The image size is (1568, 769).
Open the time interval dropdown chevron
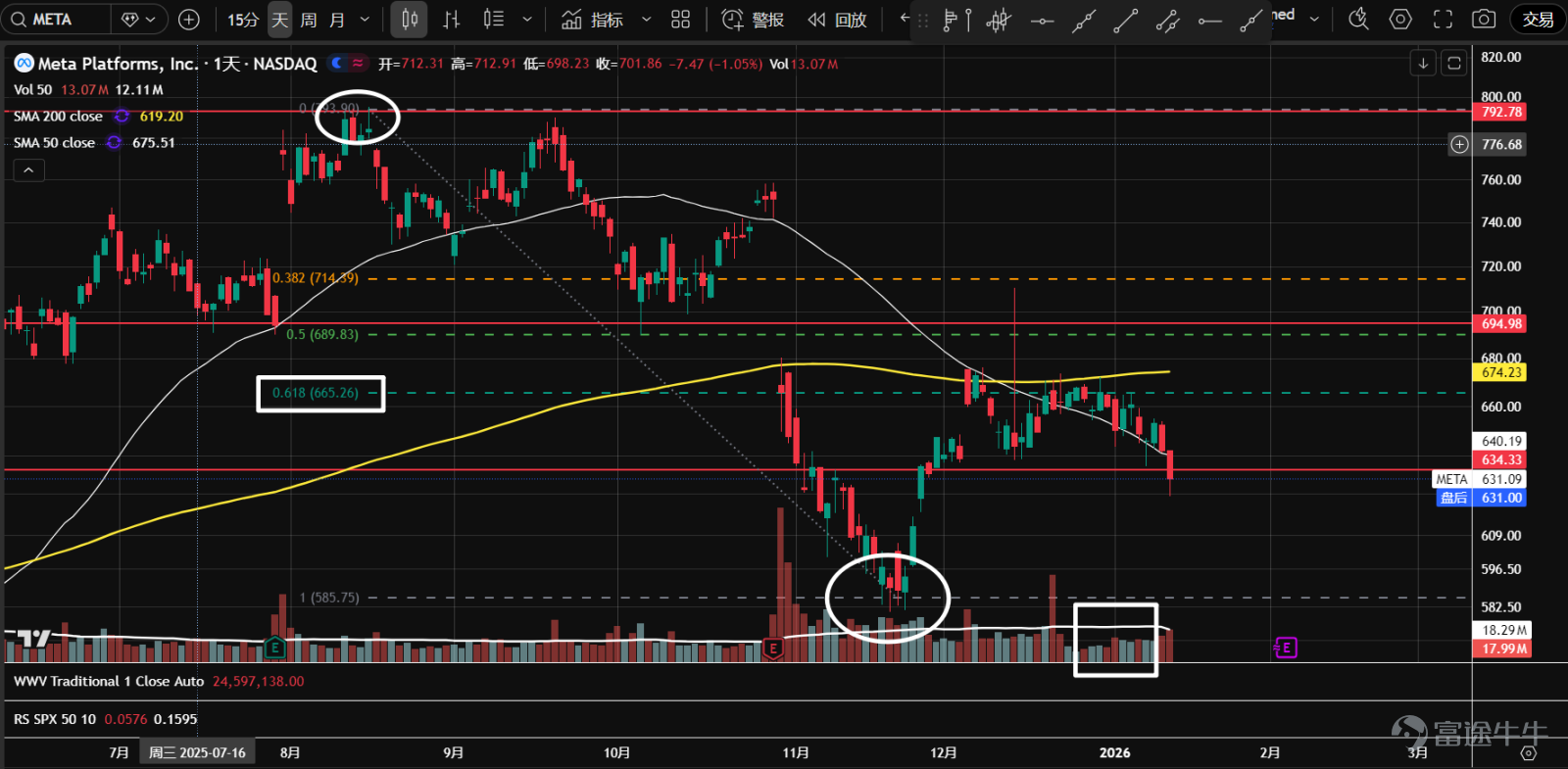tap(366, 19)
